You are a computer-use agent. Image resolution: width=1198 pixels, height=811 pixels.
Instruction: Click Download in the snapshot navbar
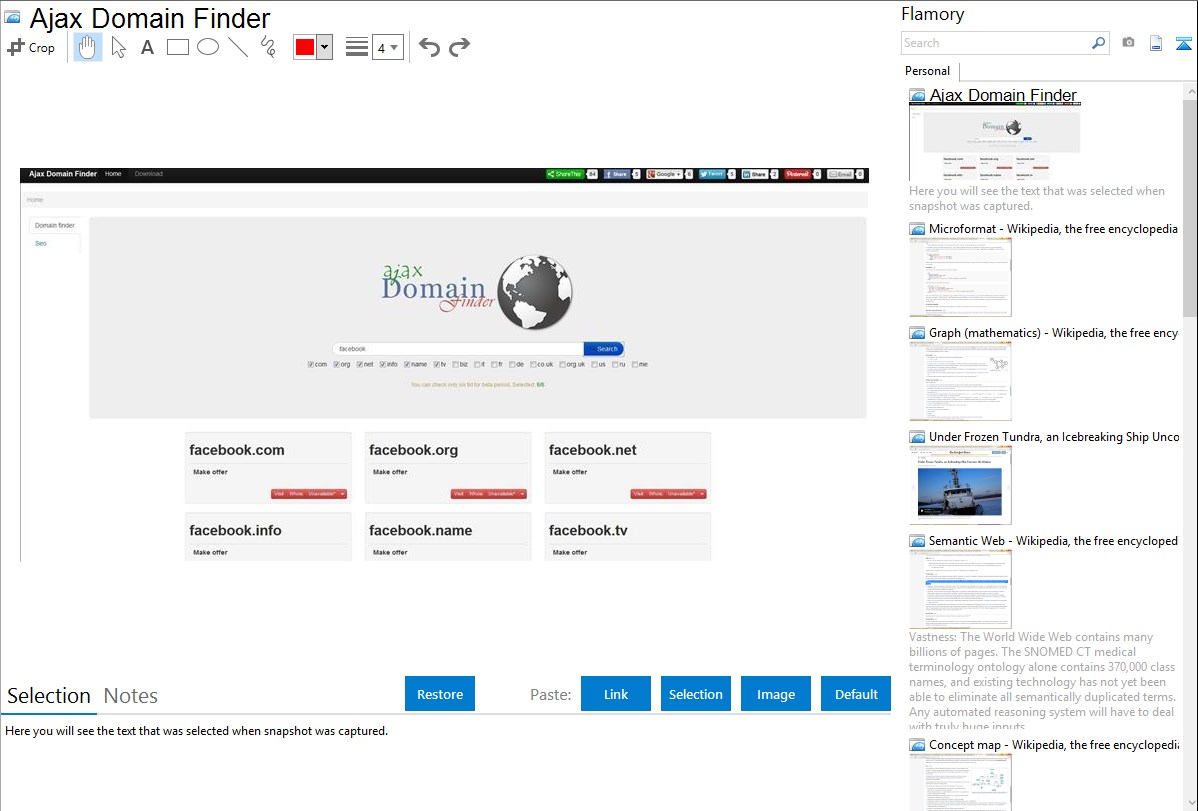coord(149,174)
